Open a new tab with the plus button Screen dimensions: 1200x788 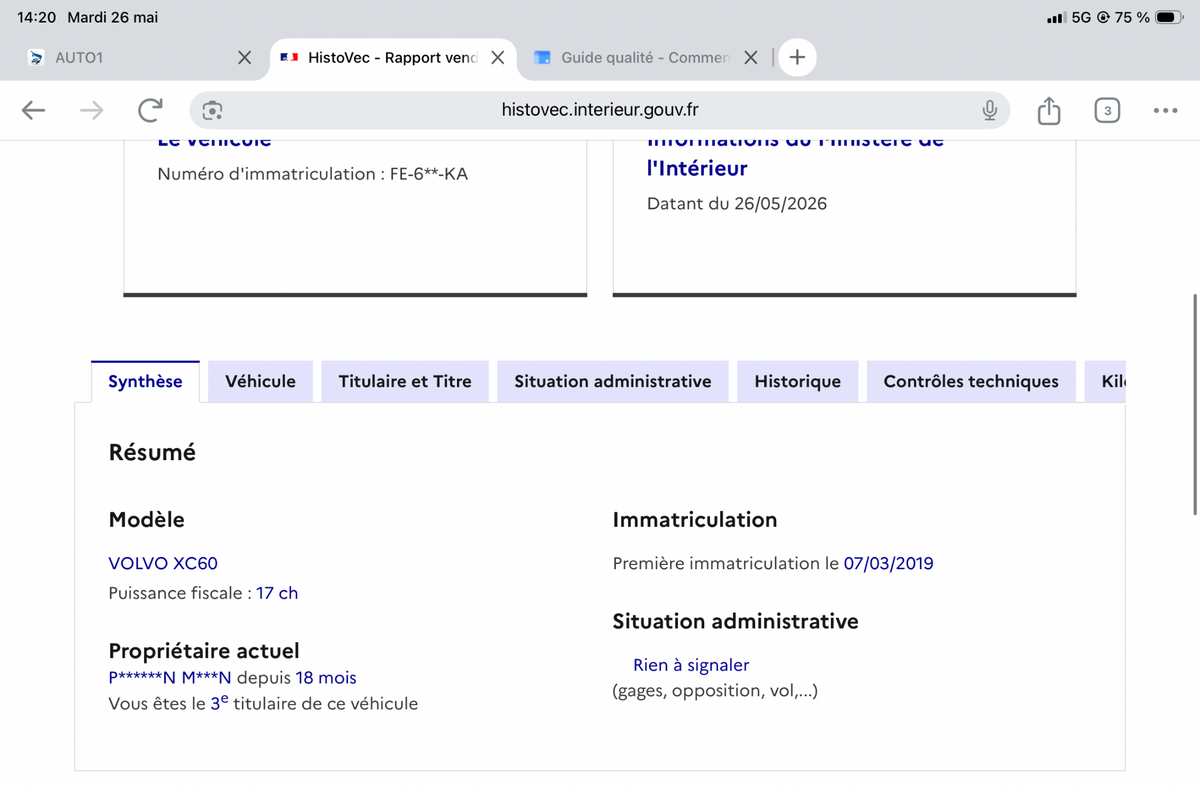797,57
